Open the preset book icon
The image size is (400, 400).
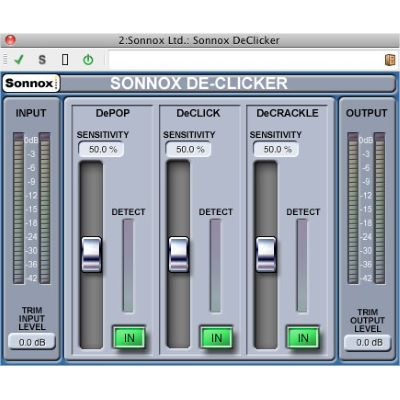pyautogui.click(x=390, y=60)
